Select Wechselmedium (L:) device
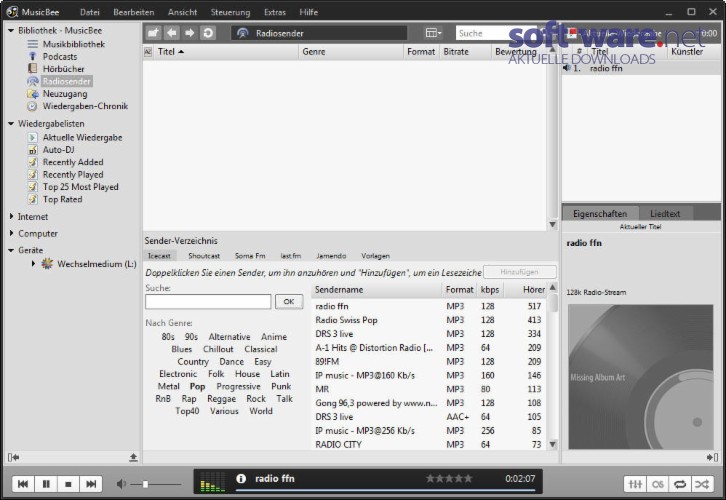The width and height of the screenshot is (726, 500). click(x=97, y=264)
